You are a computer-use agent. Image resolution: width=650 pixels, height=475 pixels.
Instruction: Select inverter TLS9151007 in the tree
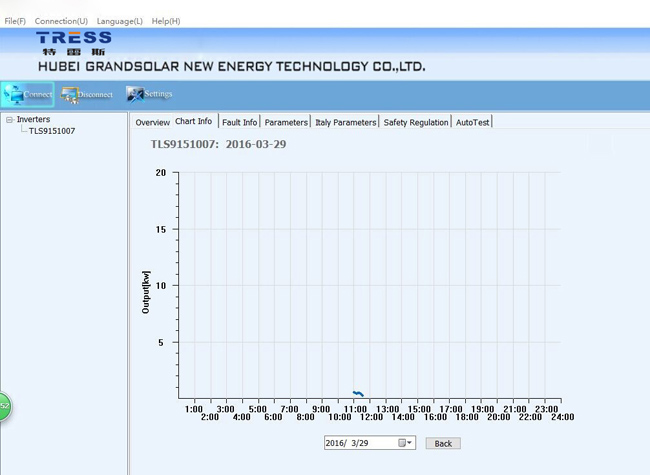coord(52,131)
